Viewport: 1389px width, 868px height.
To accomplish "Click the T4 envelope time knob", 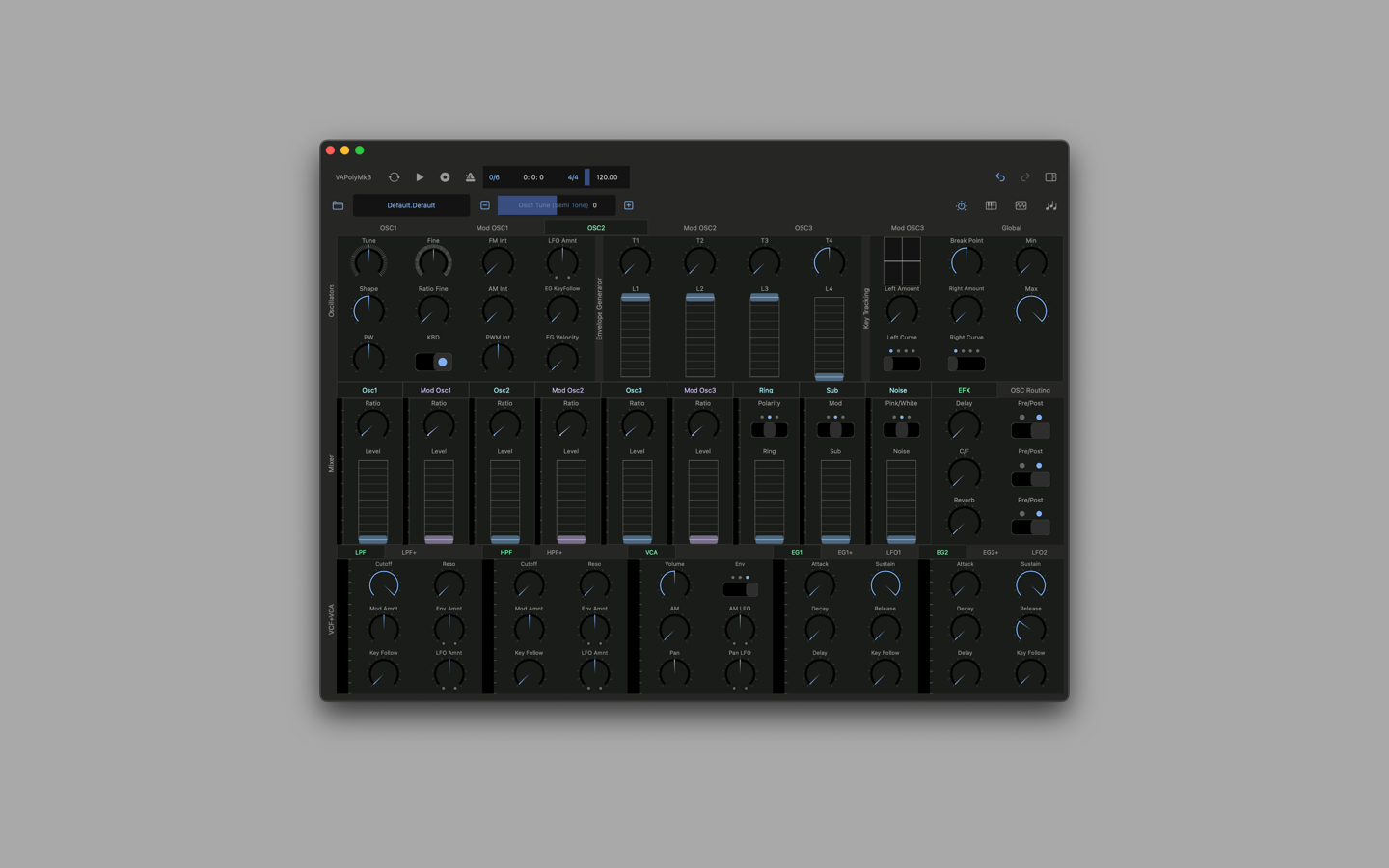I will click(x=829, y=261).
